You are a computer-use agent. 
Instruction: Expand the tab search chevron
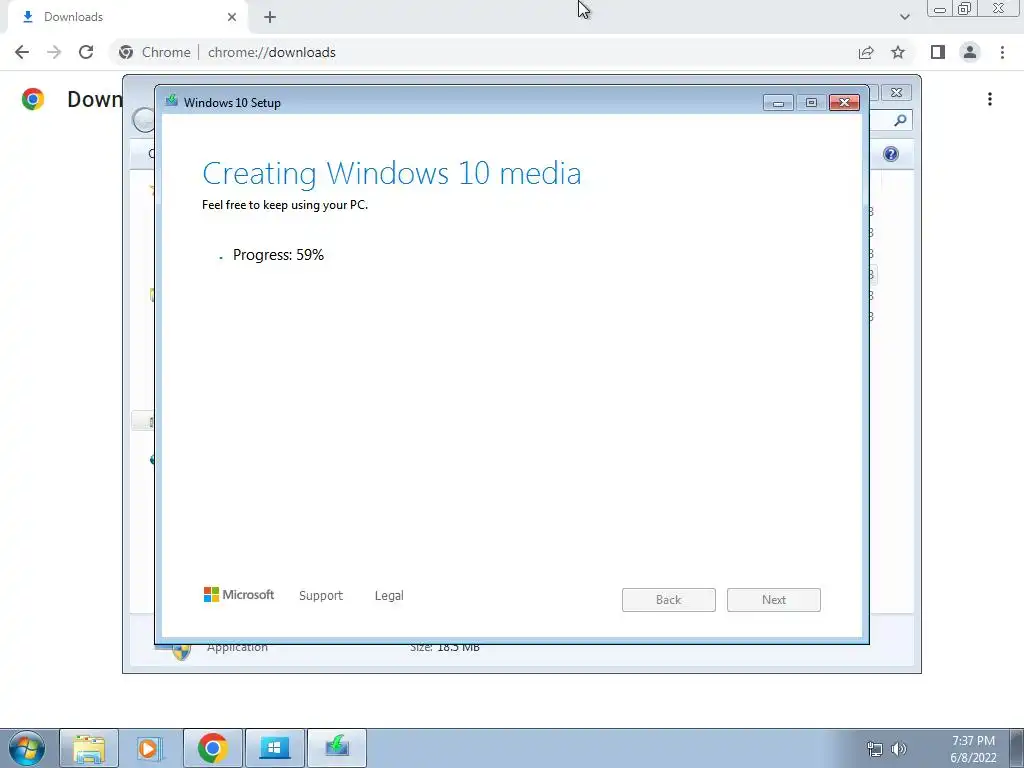click(904, 17)
